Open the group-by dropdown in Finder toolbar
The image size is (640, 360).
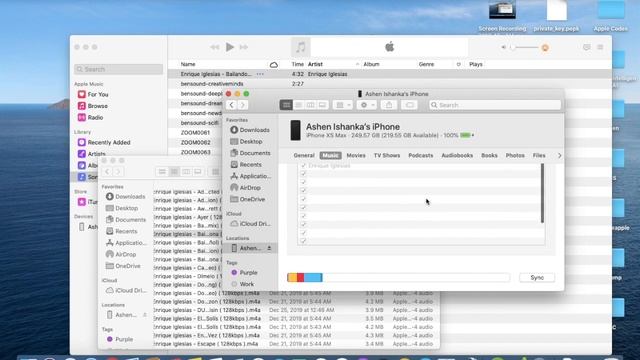(342, 105)
